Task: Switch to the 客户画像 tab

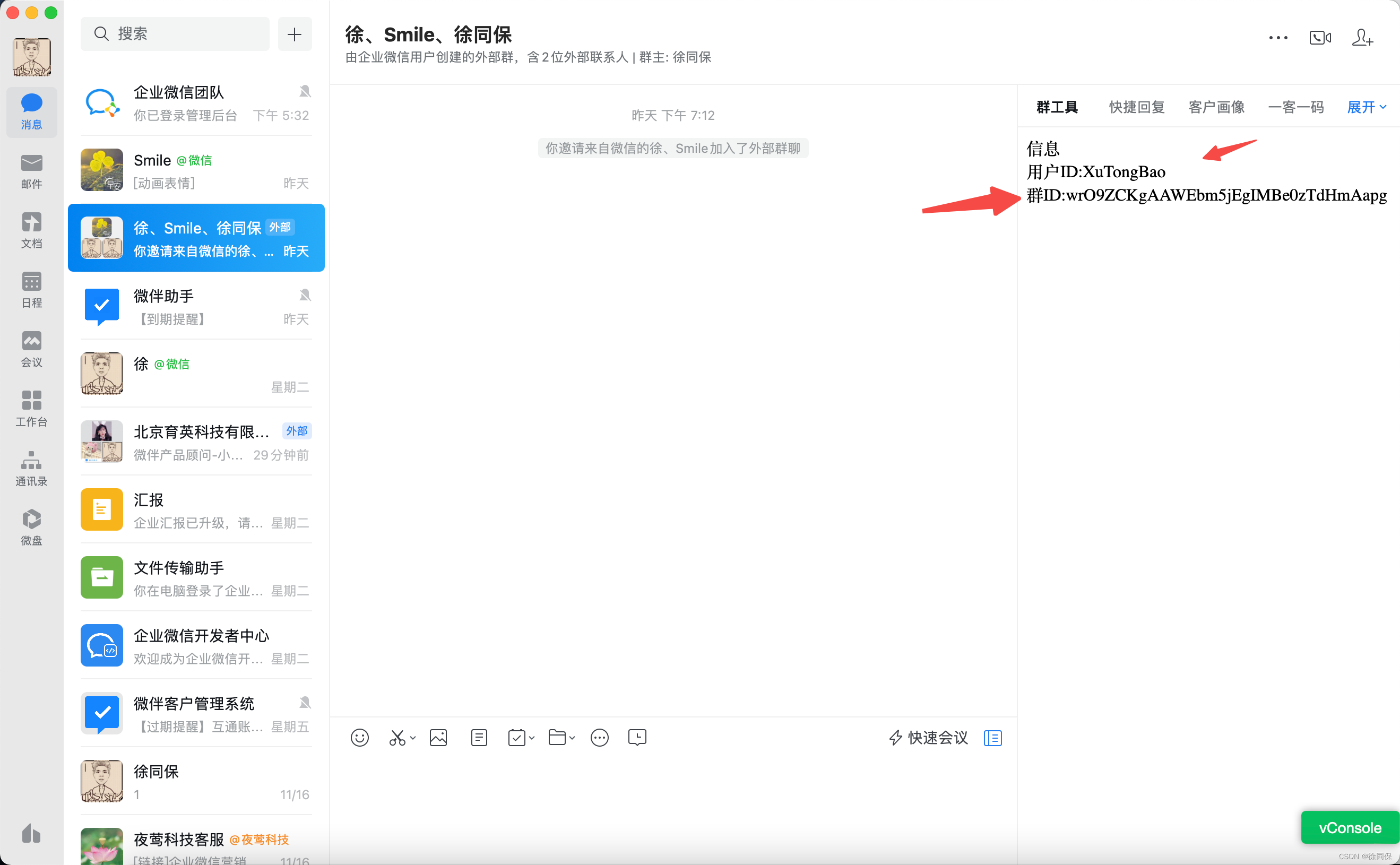Action: click(x=1216, y=107)
